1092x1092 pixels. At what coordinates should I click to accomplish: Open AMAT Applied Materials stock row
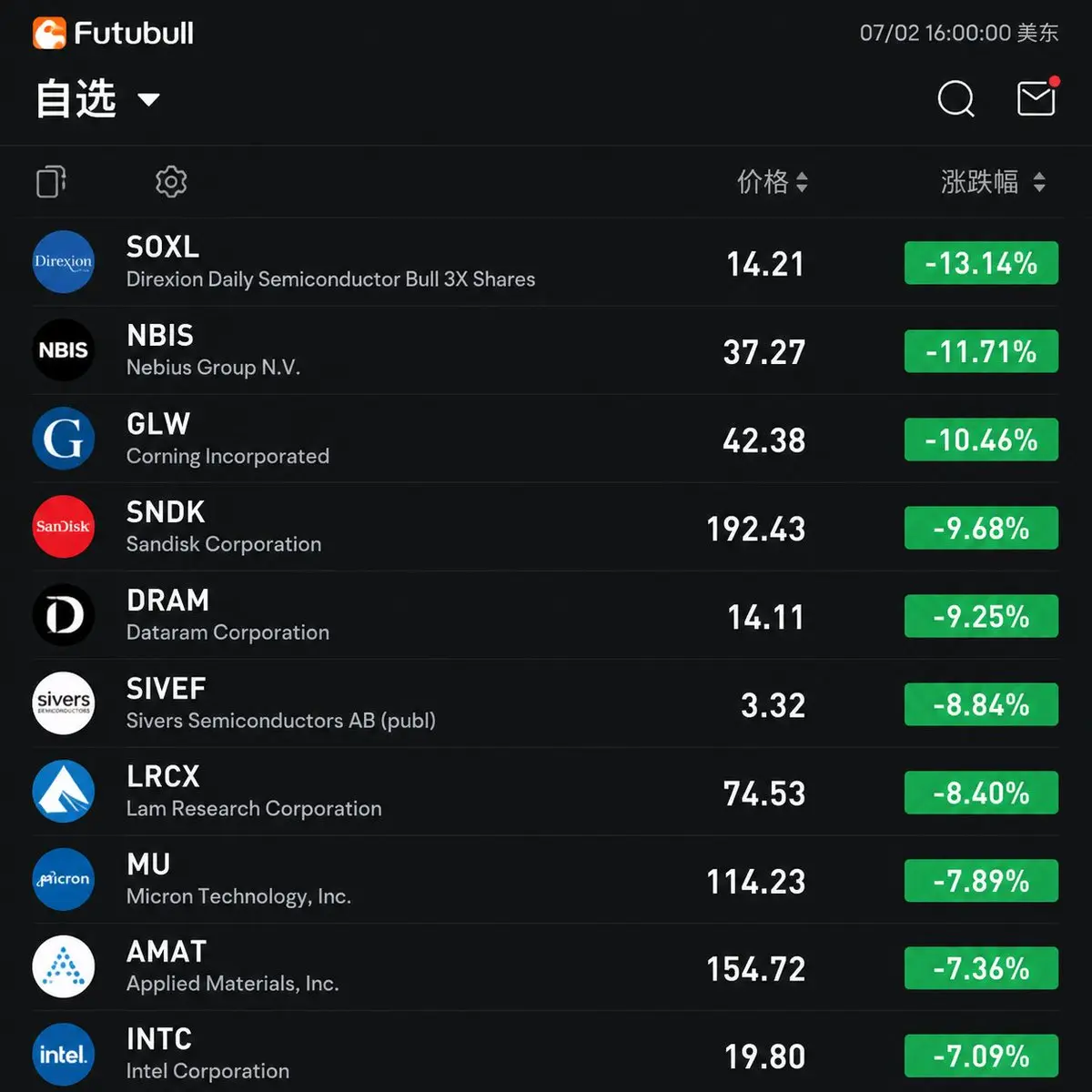(x=546, y=967)
